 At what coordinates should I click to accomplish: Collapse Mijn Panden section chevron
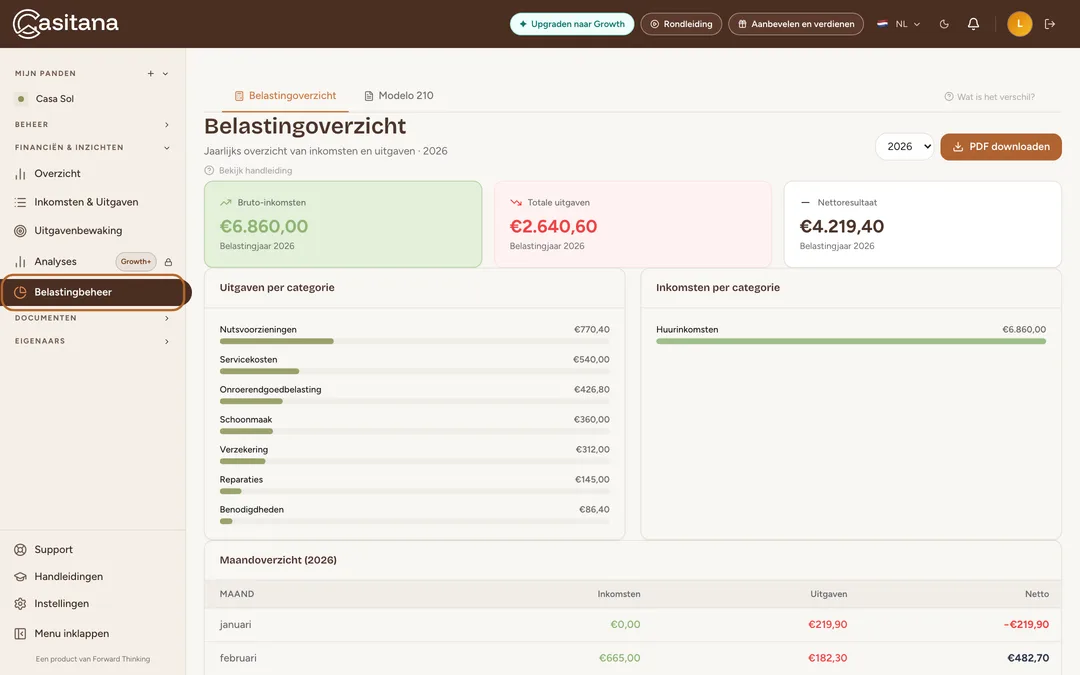pyautogui.click(x=165, y=74)
